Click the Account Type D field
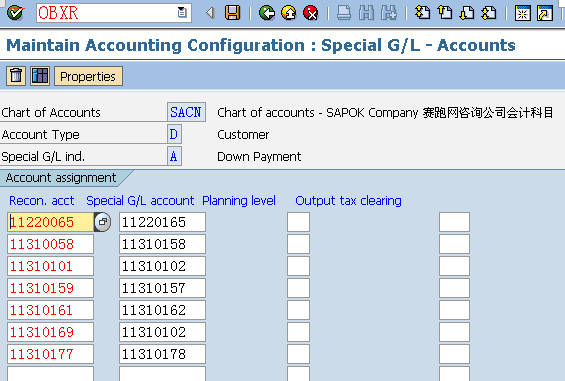565x381 pixels. [174, 134]
